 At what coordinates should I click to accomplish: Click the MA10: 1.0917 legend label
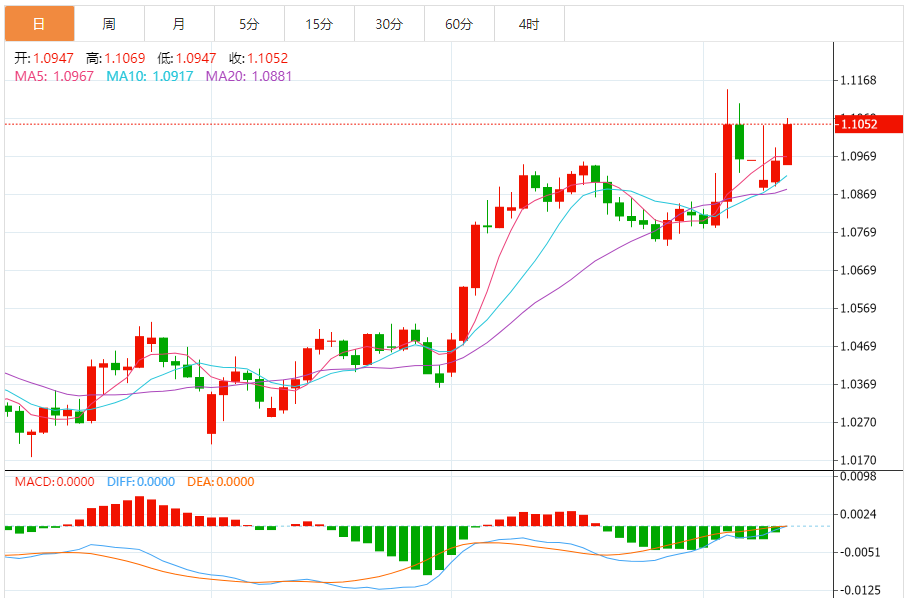click(150, 77)
